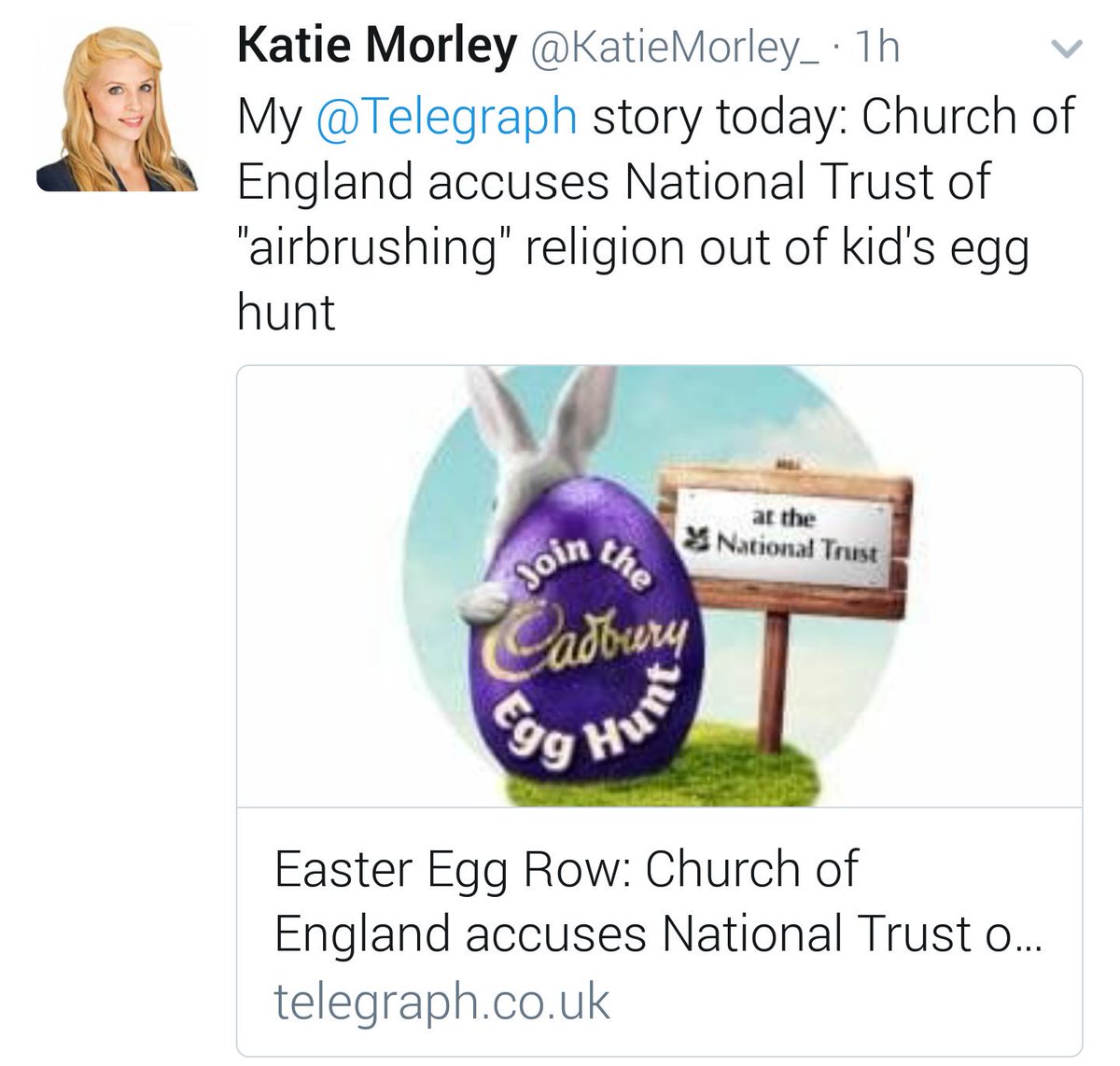Expand the tweet options chevron
1120x1066 pixels.
[1066, 49]
